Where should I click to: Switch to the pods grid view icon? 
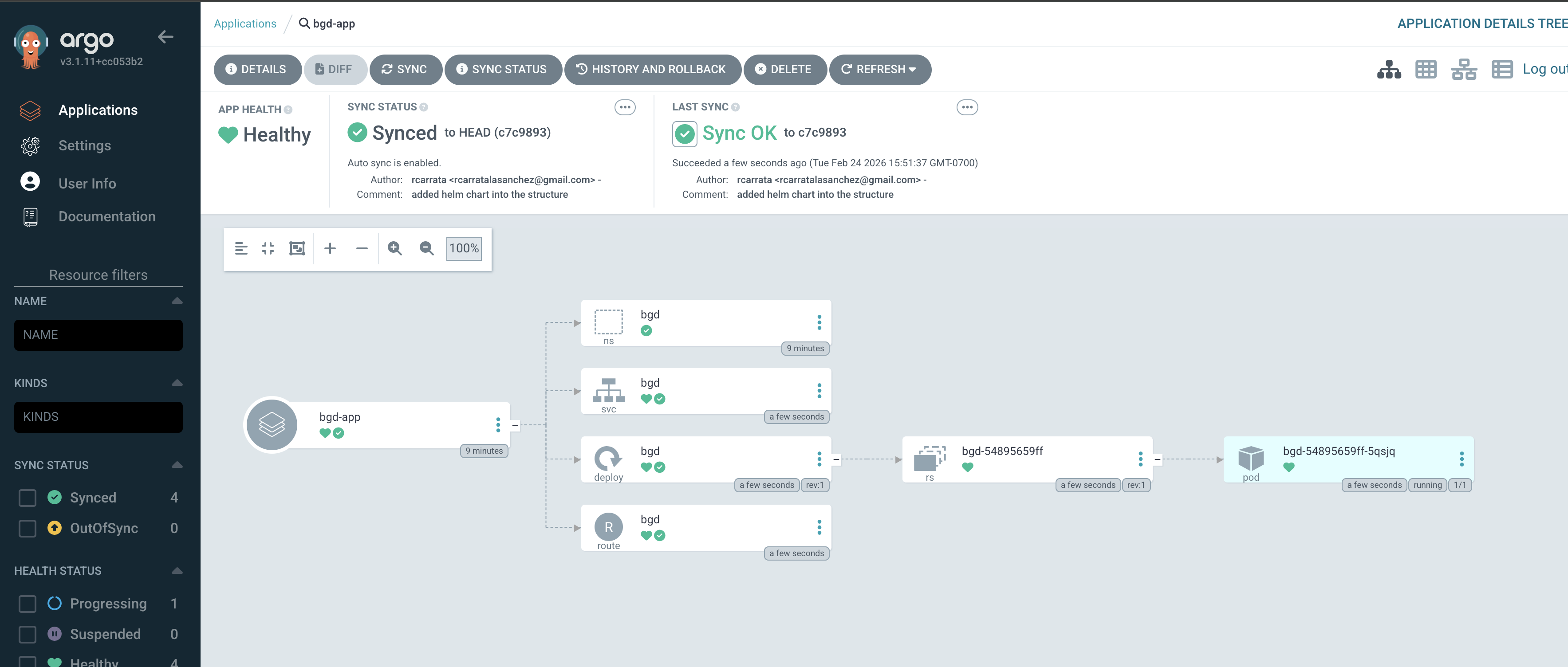click(1426, 69)
